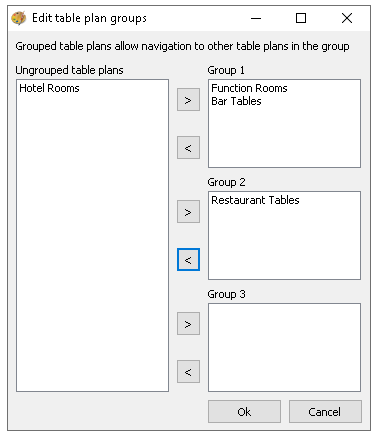Select Hotel Rooms in ungrouped list

coord(49,88)
